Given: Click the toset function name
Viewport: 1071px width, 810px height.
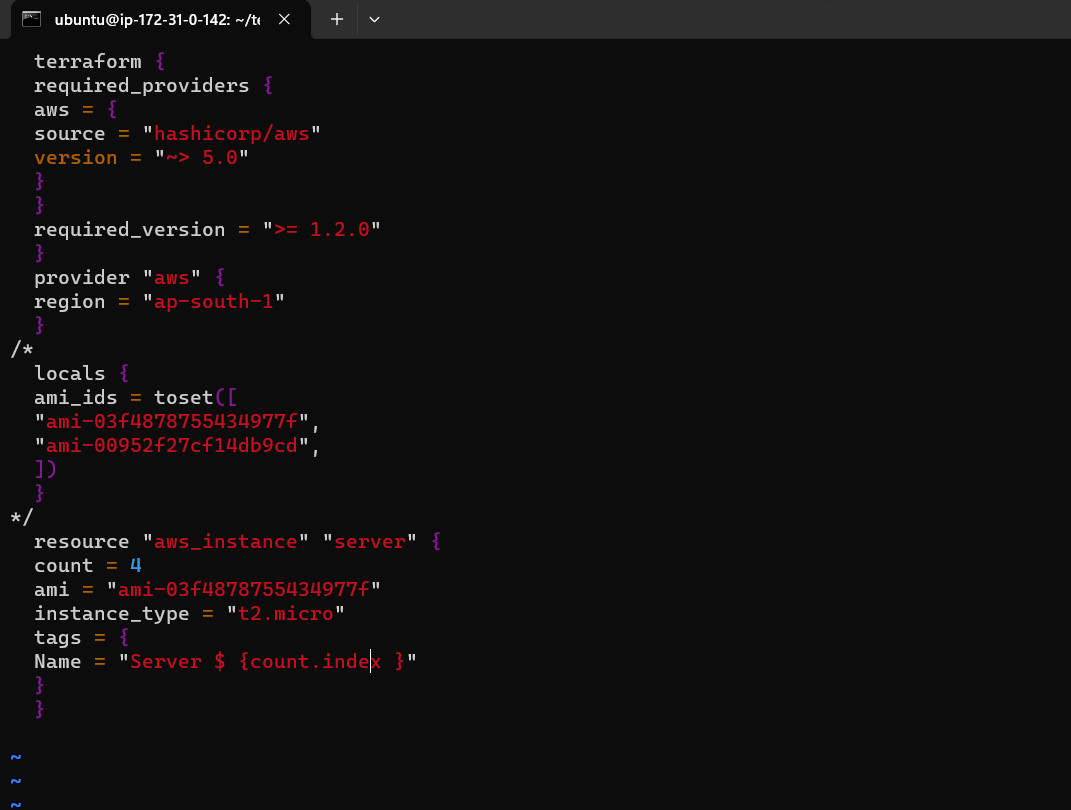Looking at the screenshot, I should [184, 397].
